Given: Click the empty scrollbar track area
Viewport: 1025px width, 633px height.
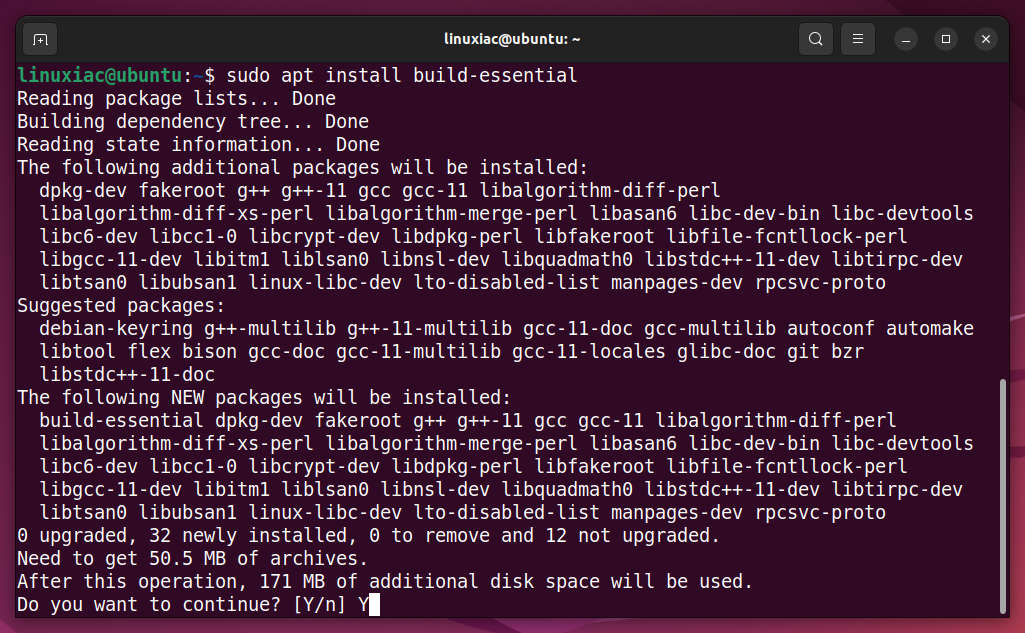Looking at the screenshot, I should pyautogui.click(x=1003, y=221).
